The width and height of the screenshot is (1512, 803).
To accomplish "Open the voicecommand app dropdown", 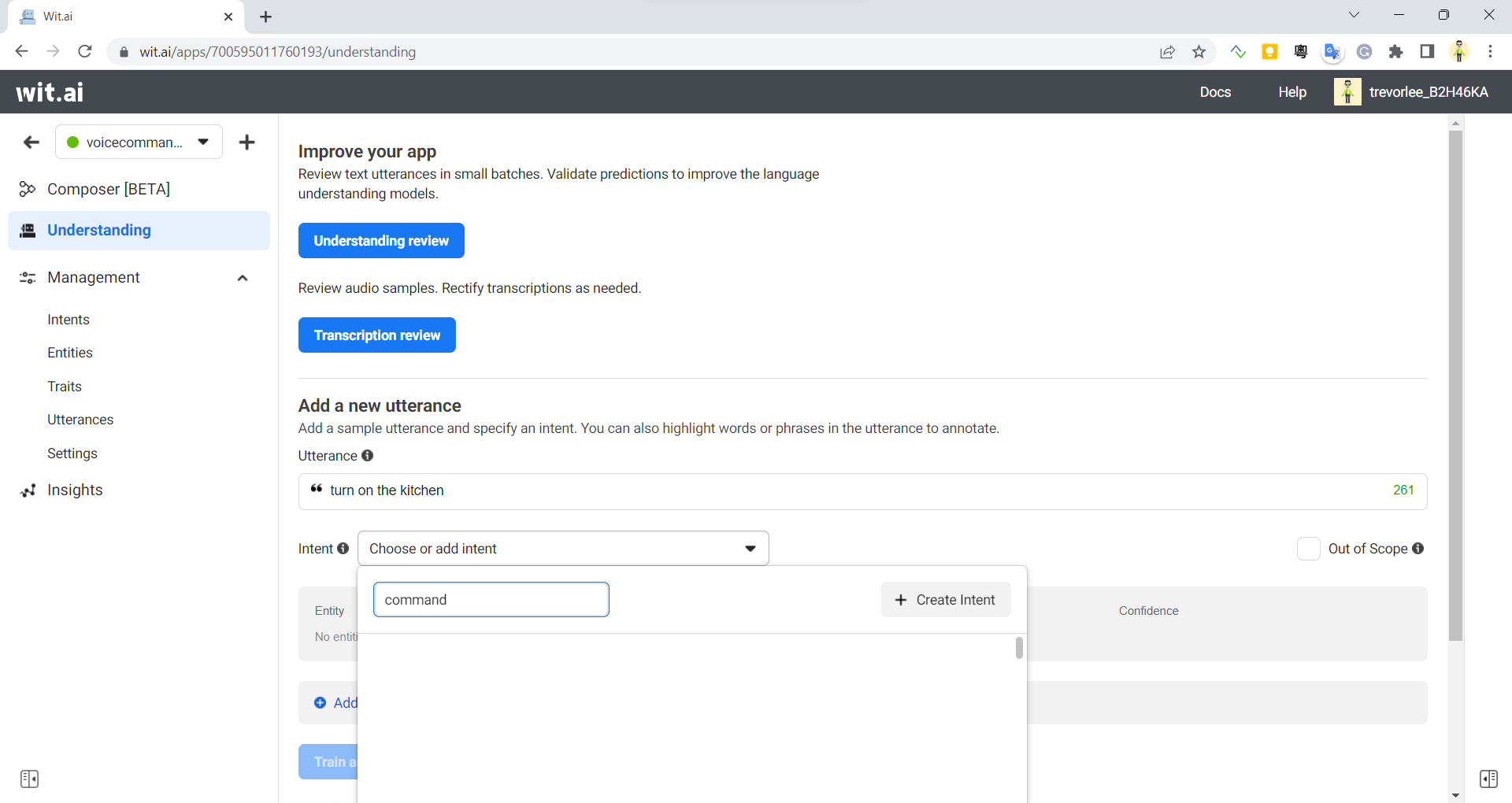I will 139,142.
